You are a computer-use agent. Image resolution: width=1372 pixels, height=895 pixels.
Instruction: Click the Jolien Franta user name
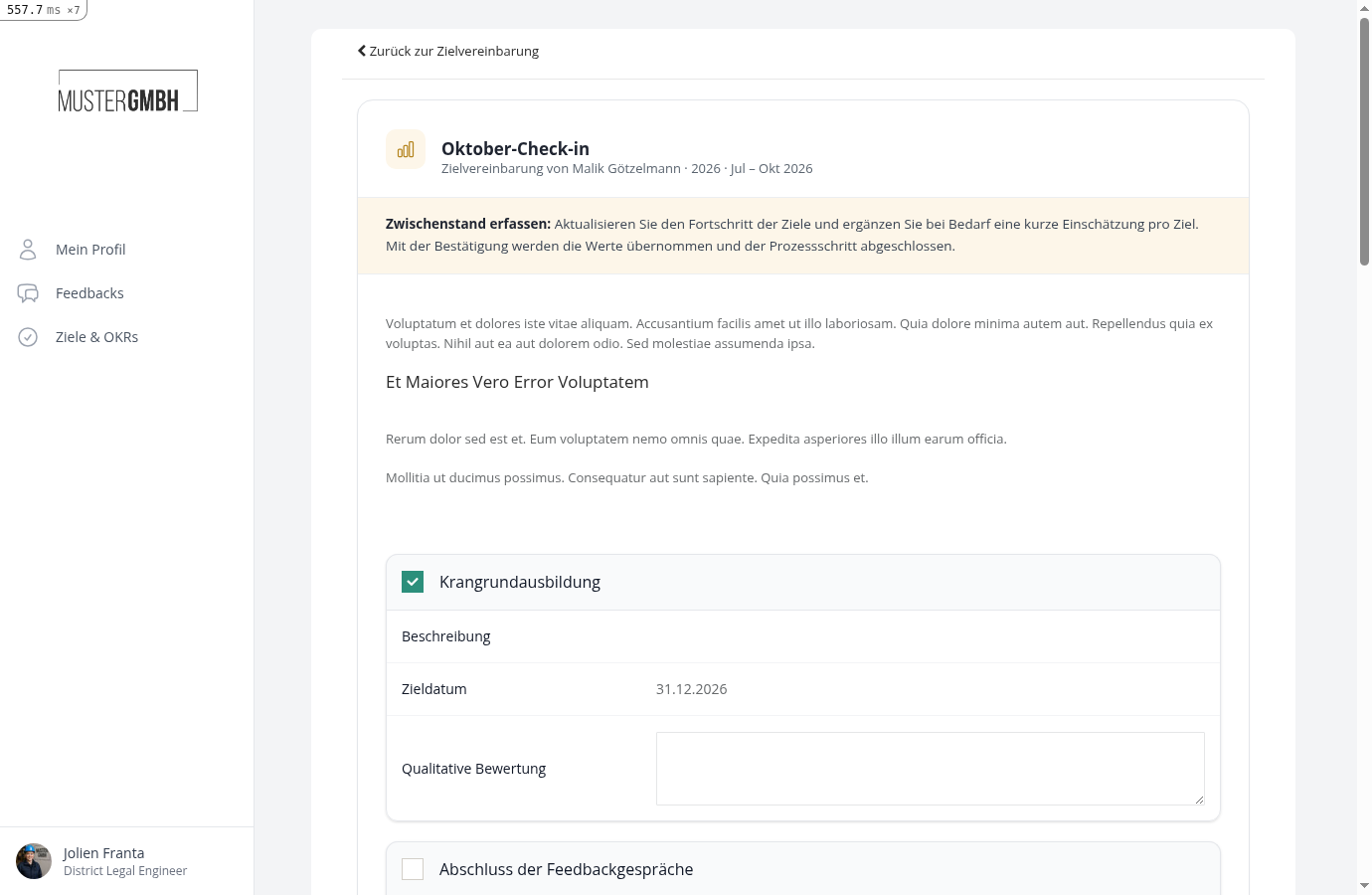(103, 853)
